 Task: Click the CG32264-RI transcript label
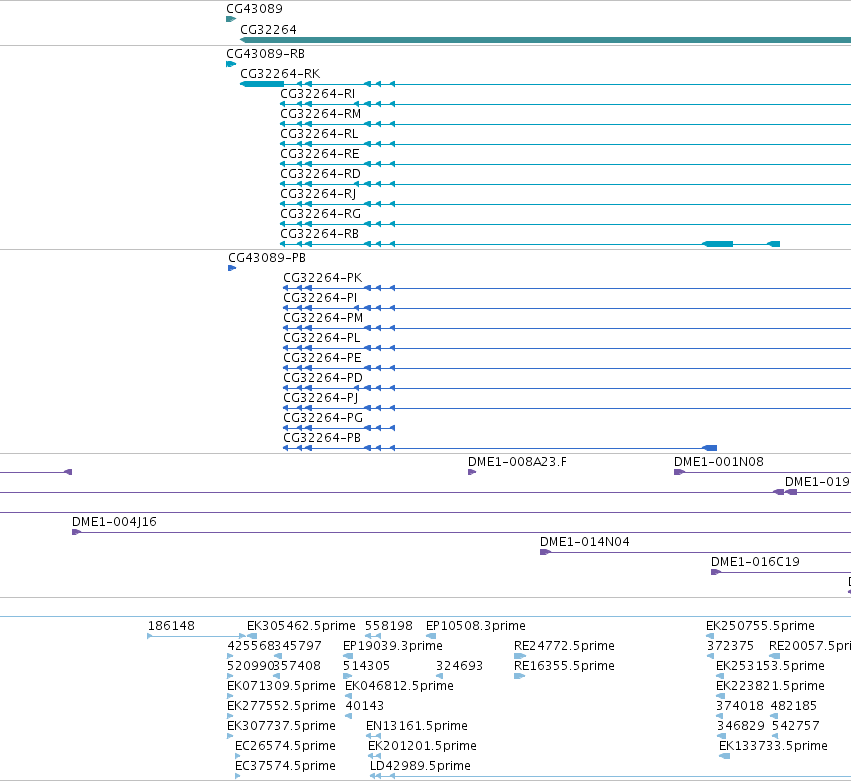point(317,94)
